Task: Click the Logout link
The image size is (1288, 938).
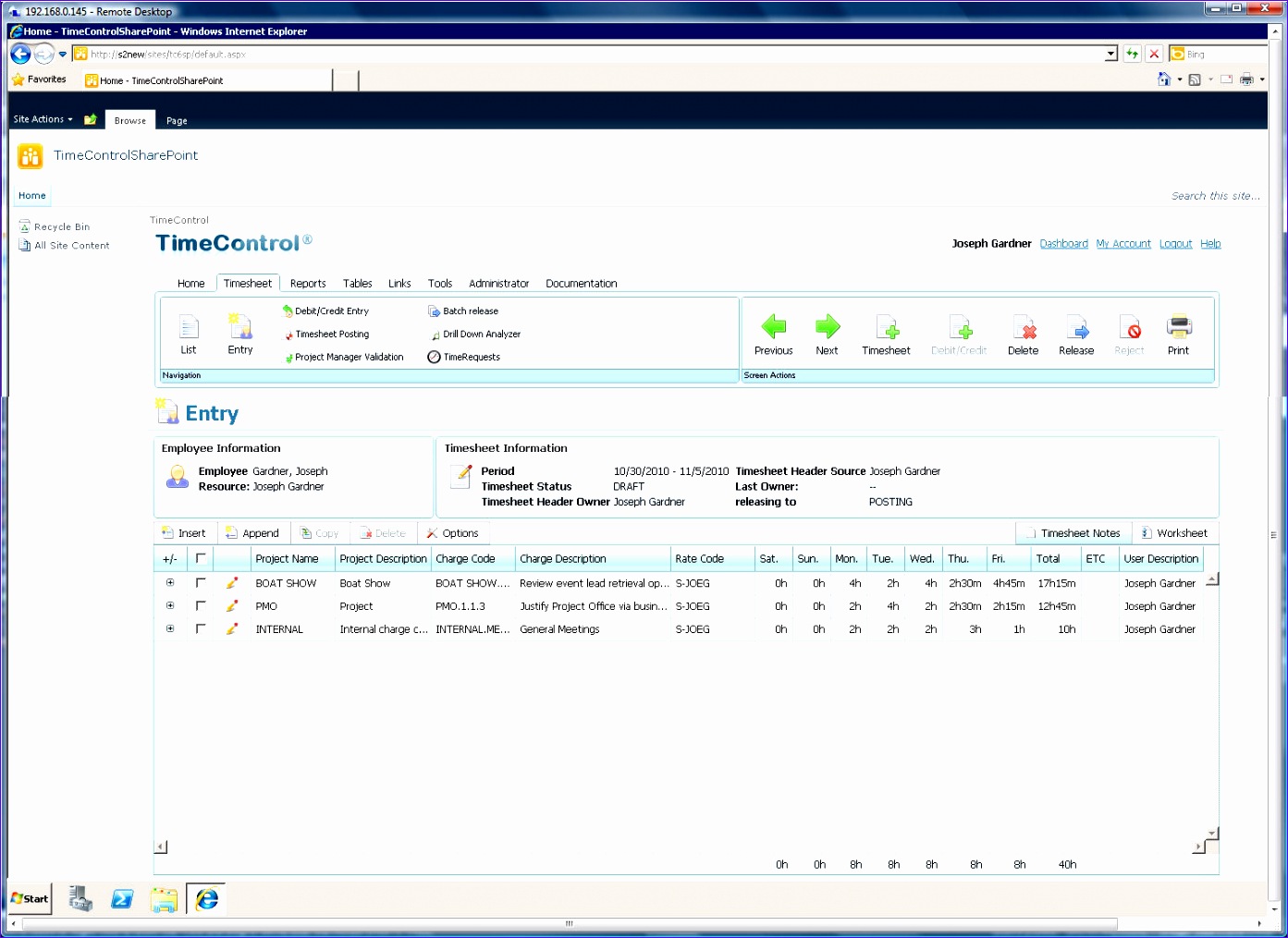Action: click(1176, 244)
